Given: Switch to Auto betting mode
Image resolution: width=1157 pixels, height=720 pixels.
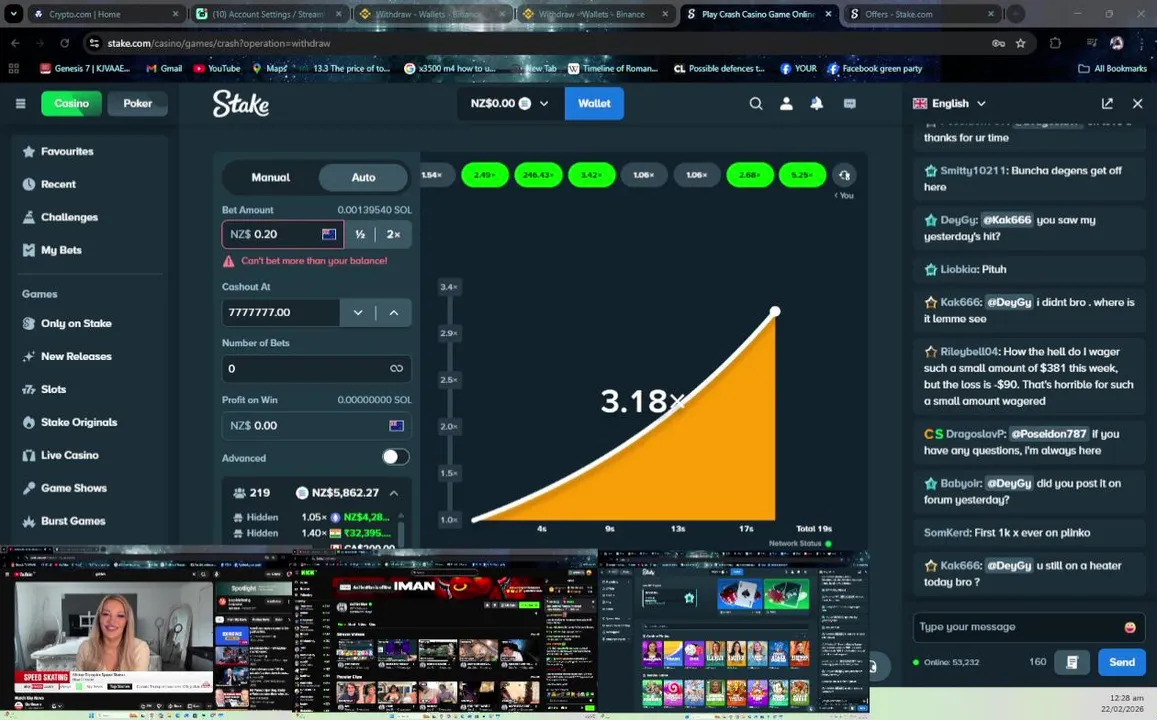Looking at the screenshot, I should pos(363,177).
